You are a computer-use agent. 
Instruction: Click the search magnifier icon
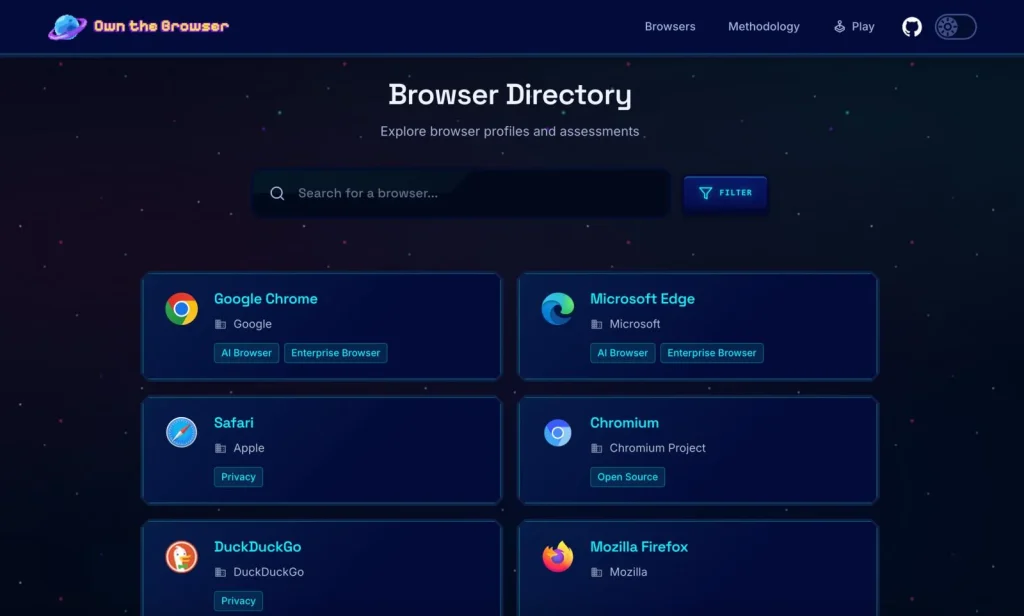click(x=277, y=193)
